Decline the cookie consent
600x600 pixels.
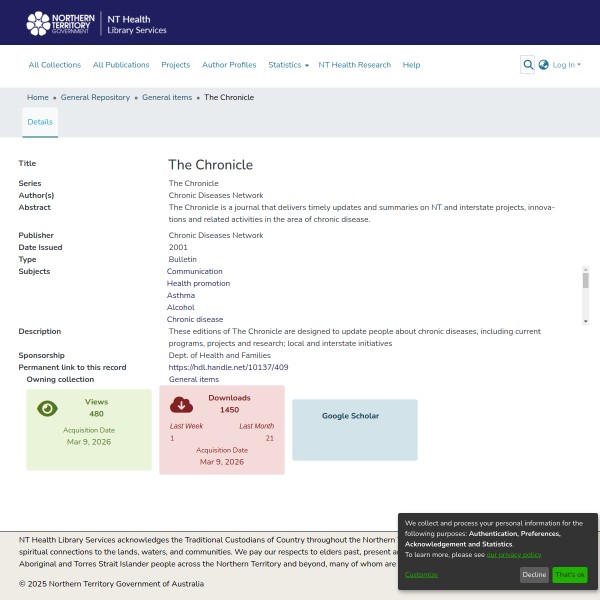tap(534, 575)
